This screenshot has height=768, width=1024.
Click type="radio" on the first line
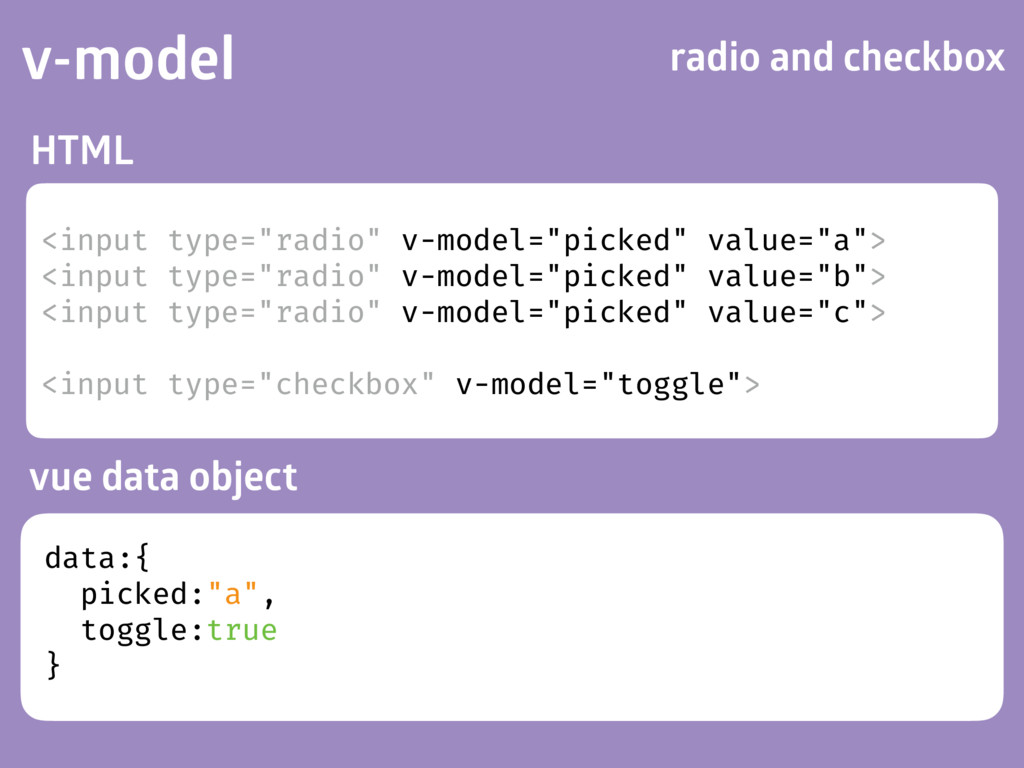274,241
